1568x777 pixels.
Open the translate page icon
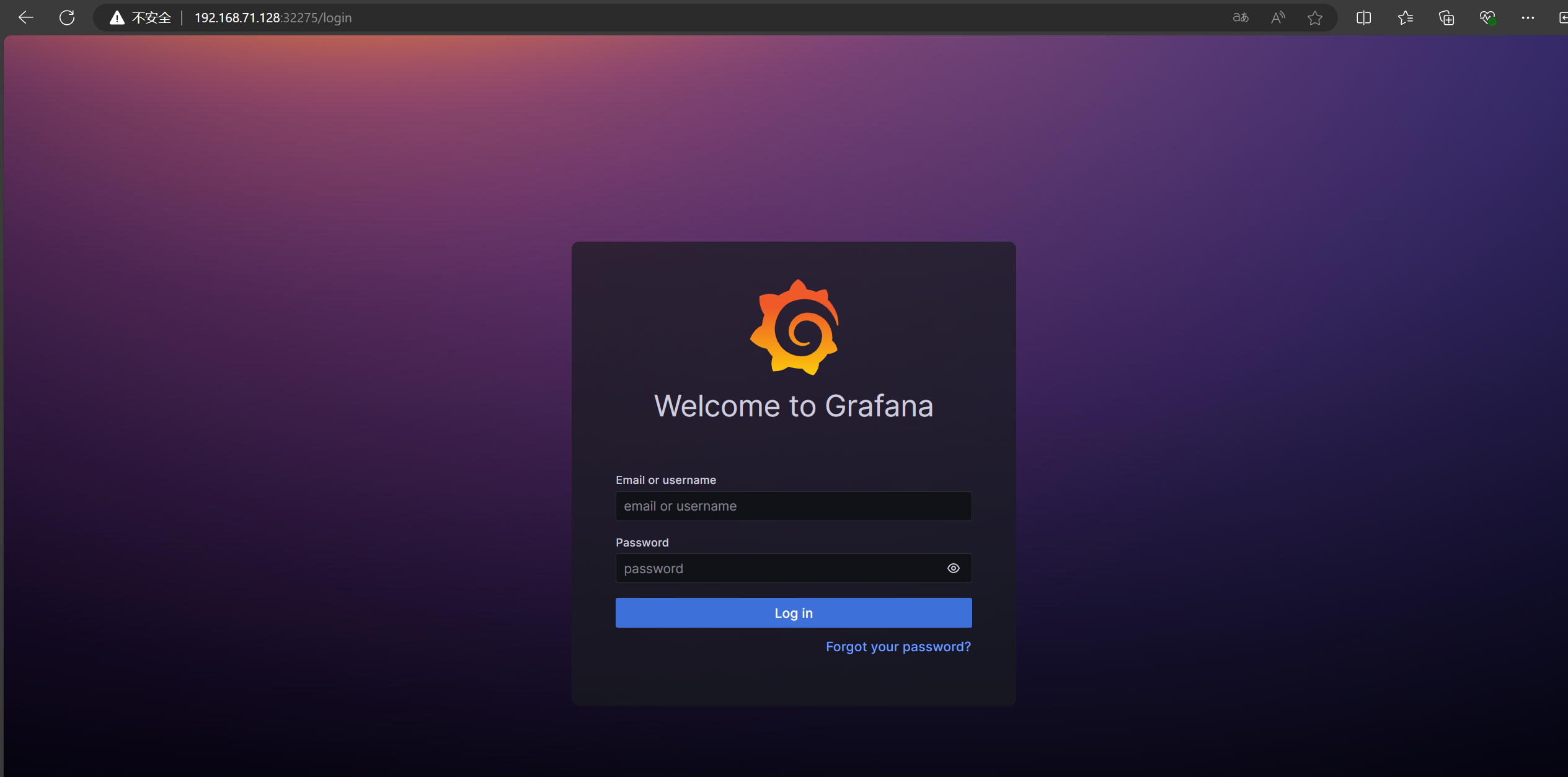[x=1240, y=18]
